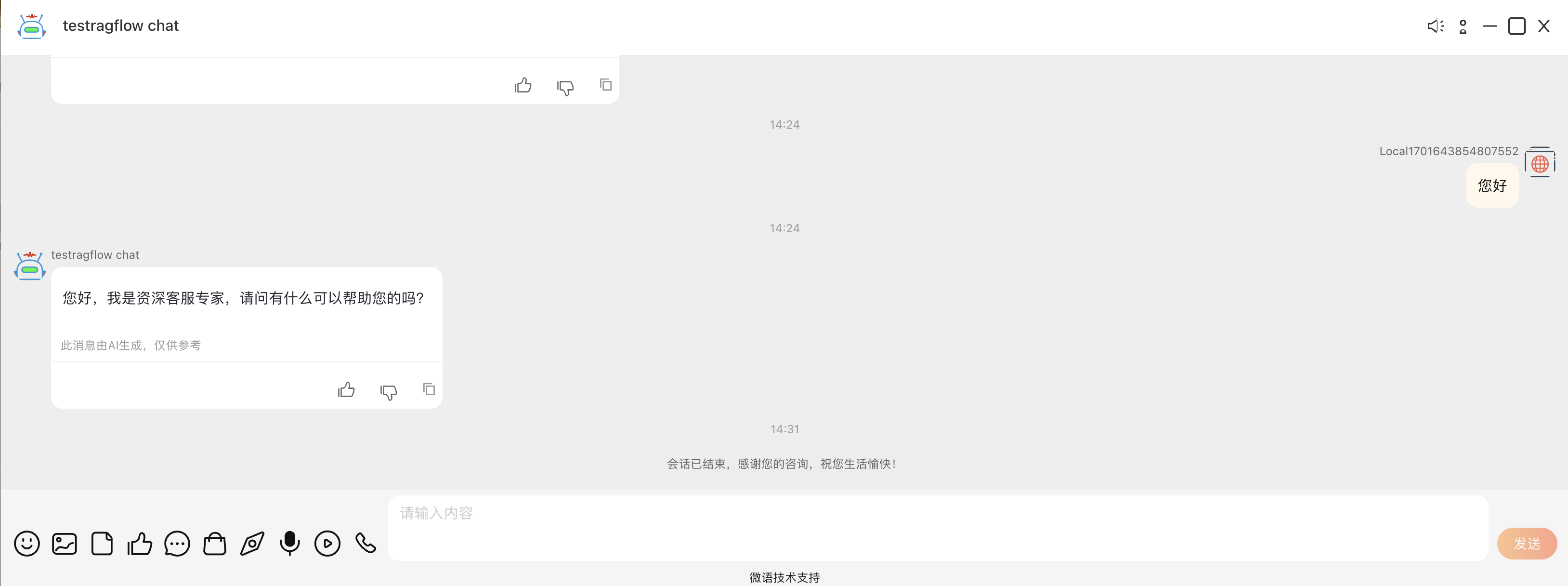
Task: Dislike the AI greeting reply message
Action: pos(388,392)
